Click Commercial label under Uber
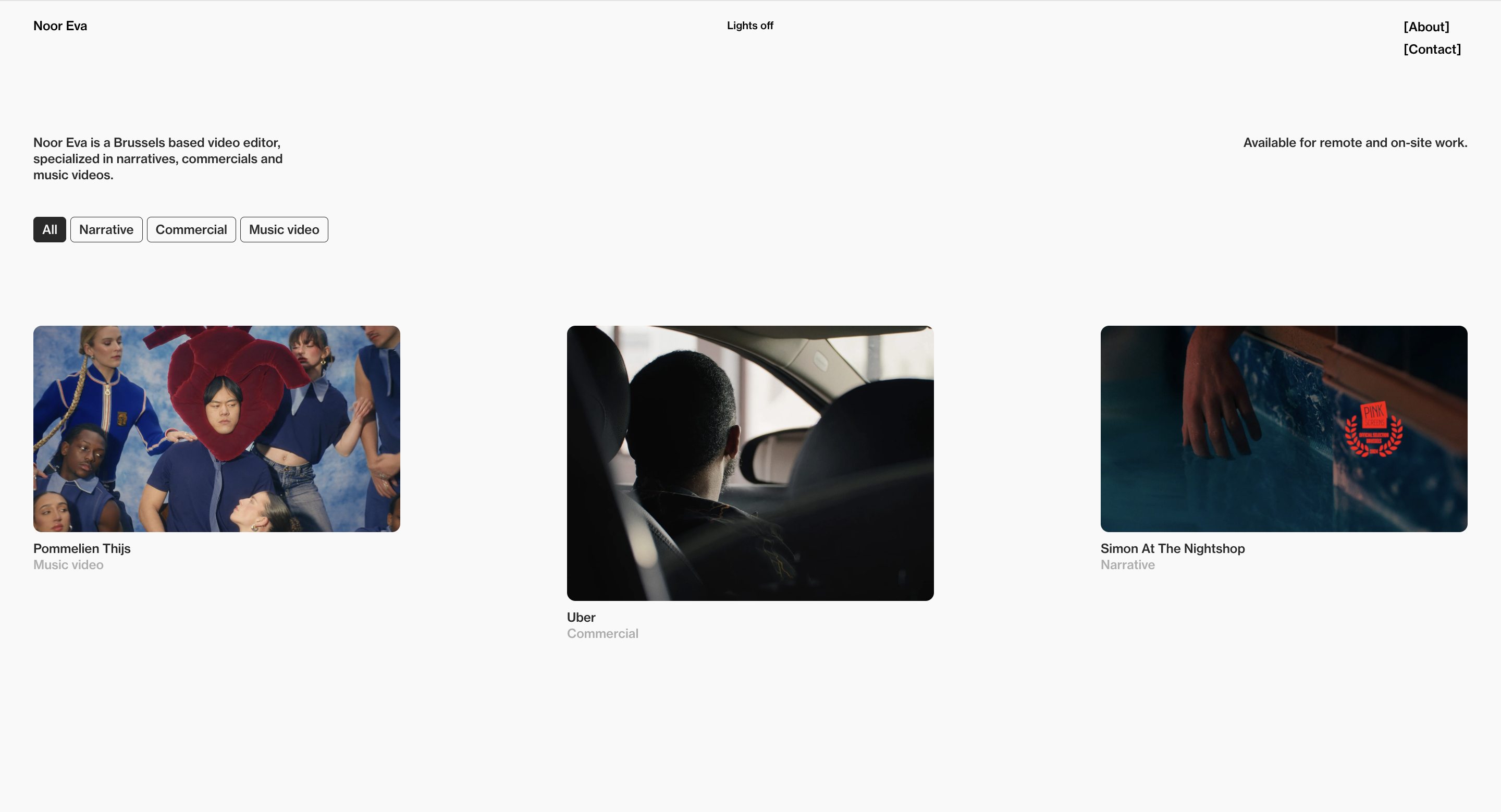Screen dimensions: 1501x812 pos(602,633)
